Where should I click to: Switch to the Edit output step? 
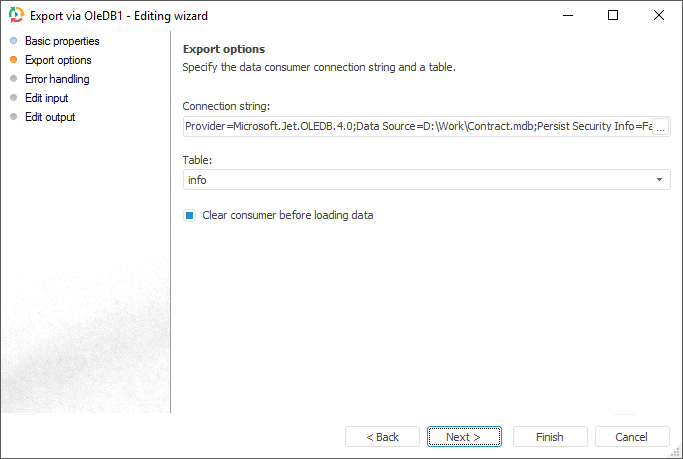[x=50, y=117]
